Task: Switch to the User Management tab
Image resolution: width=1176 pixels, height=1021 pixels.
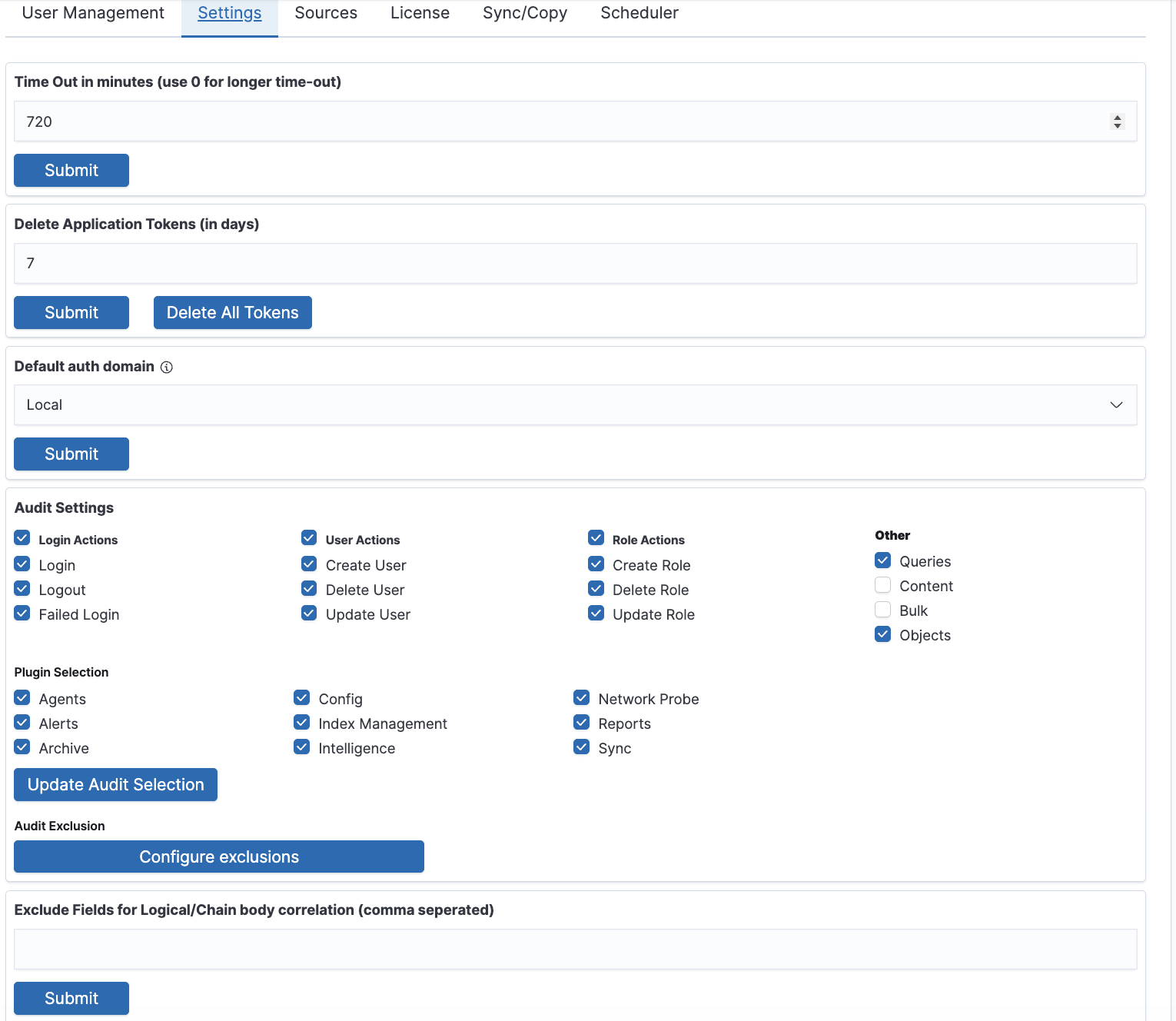Action: click(93, 13)
